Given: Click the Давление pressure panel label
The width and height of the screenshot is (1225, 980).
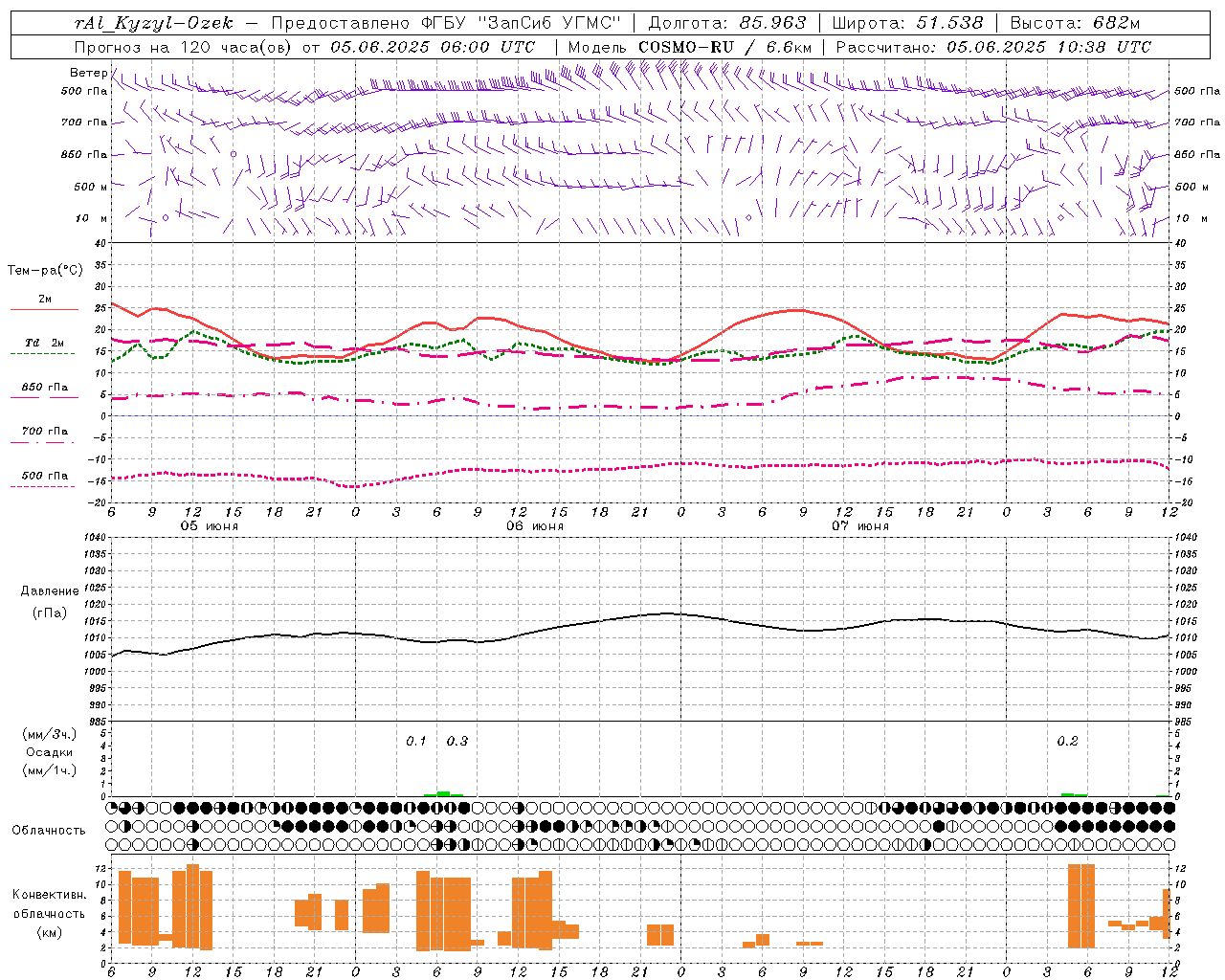Looking at the screenshot, I should [50, 591].
